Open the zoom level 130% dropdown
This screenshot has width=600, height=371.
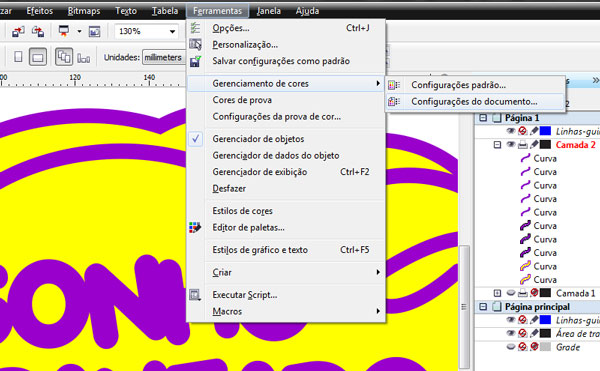point(172,31)
